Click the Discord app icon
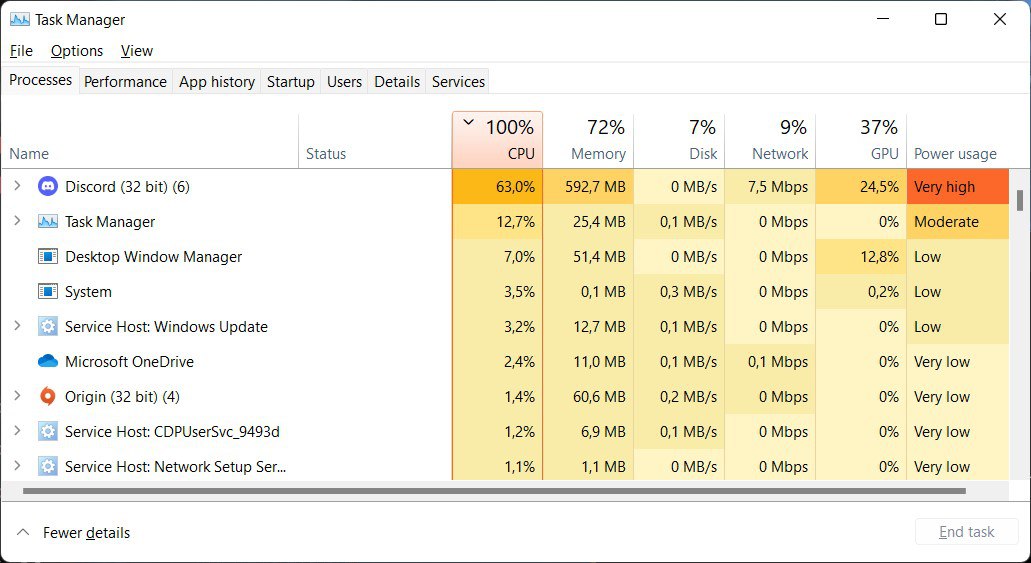1031x563 pixels. (x=47, y=187)
